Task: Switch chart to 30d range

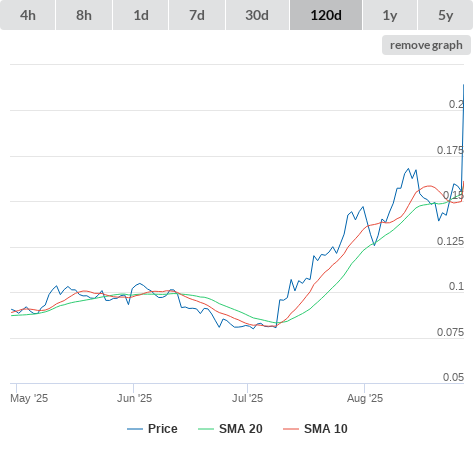Action: [257, 15]
